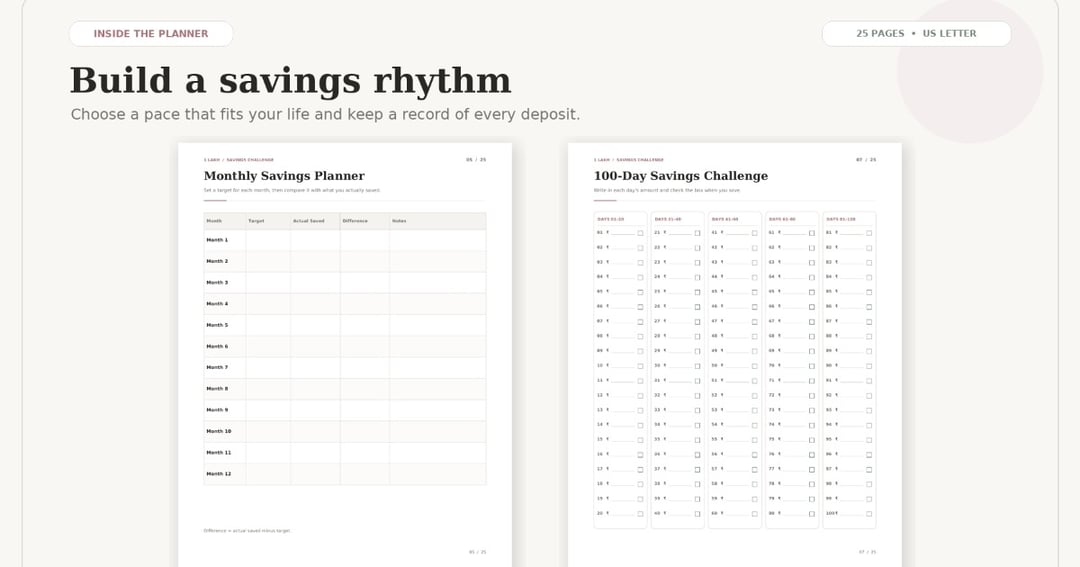The width and height of the screenshot is (1080, 567).
Task: Tick the checkbox for day 20
Action: pyautogui.click(x=641, y=514)
